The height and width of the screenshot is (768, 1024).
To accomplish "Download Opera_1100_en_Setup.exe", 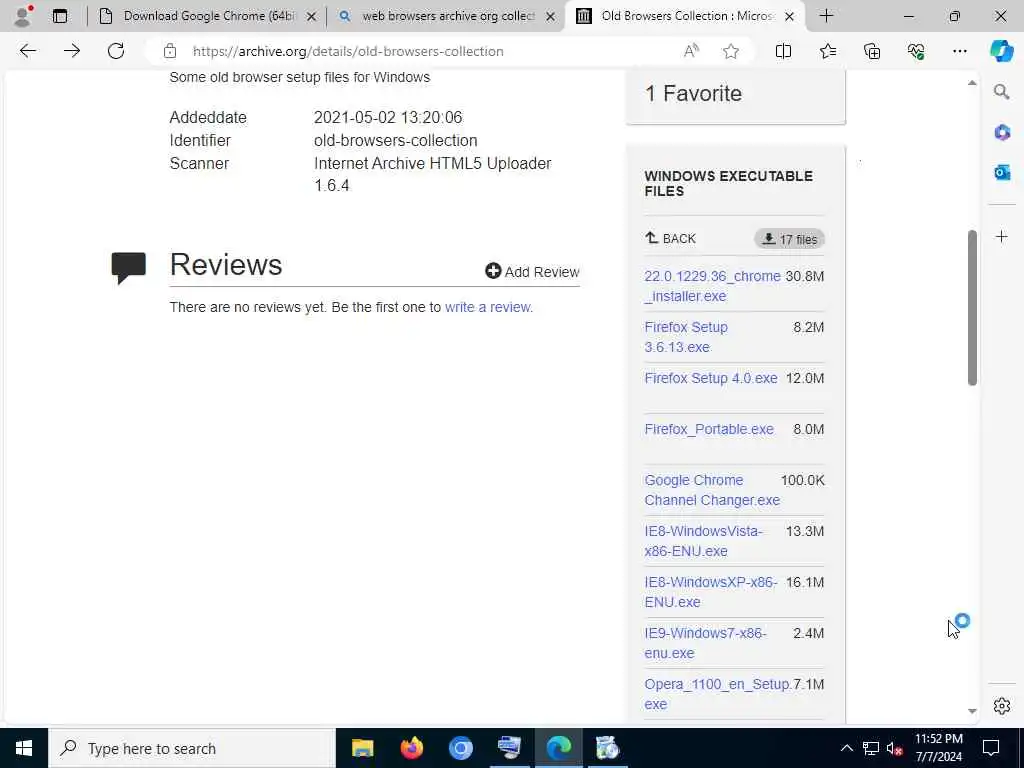I will [718, 694].
